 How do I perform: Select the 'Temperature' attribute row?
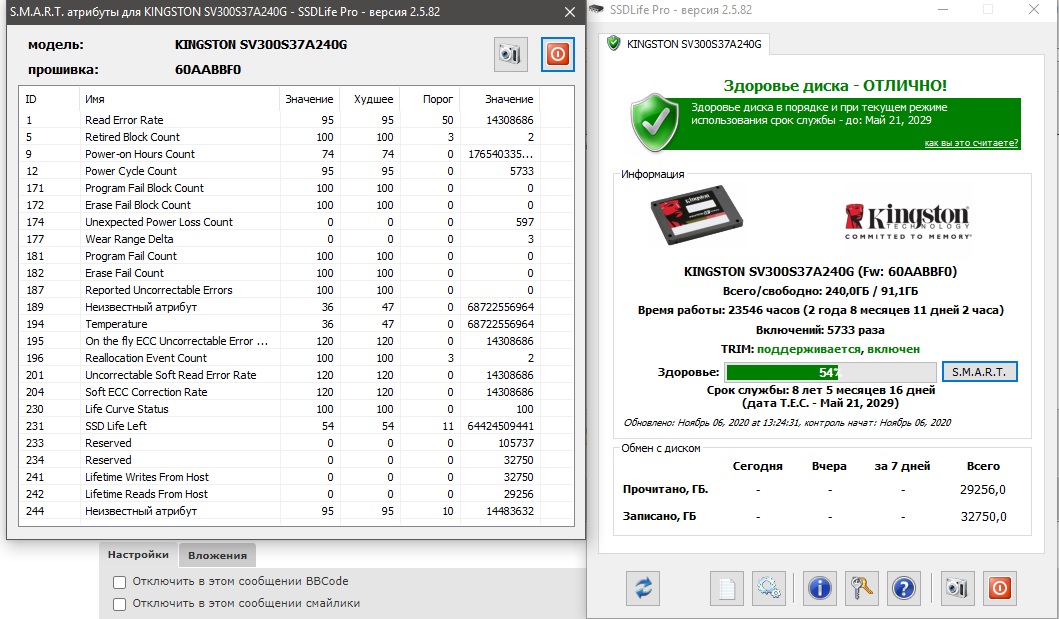[x=296, y=324]
